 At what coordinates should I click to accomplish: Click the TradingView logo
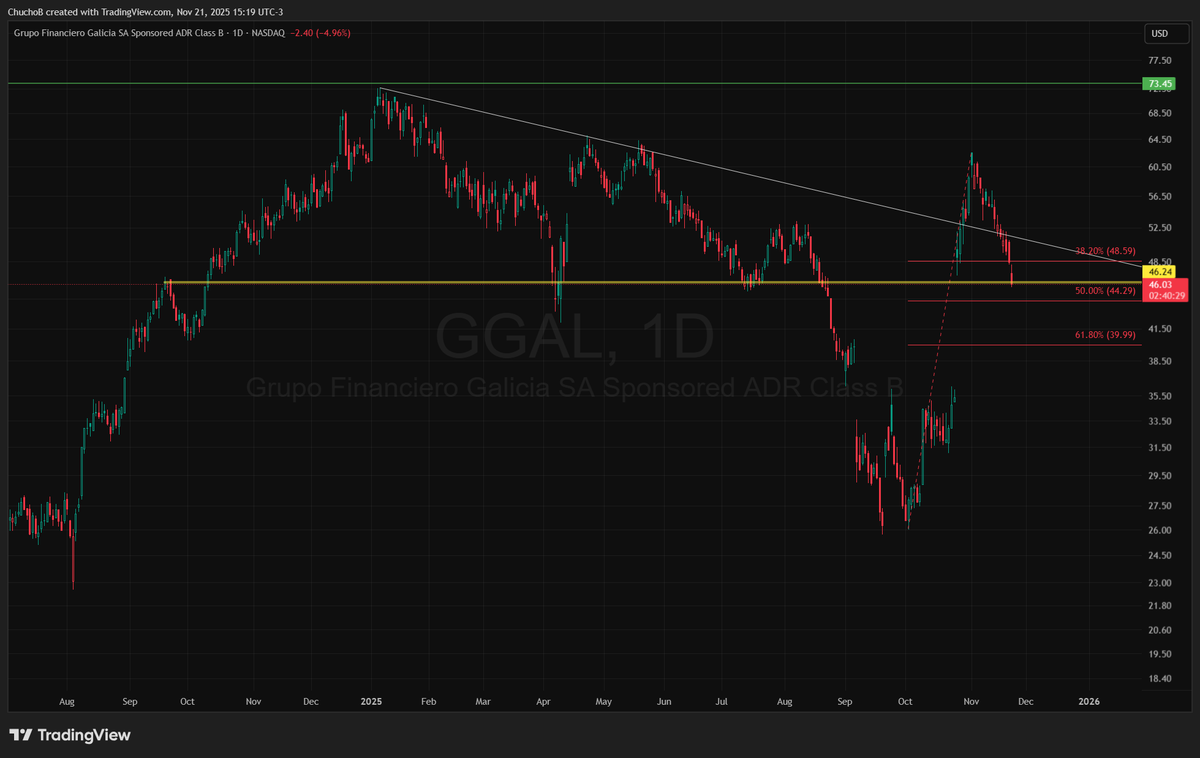coord(70,735)
